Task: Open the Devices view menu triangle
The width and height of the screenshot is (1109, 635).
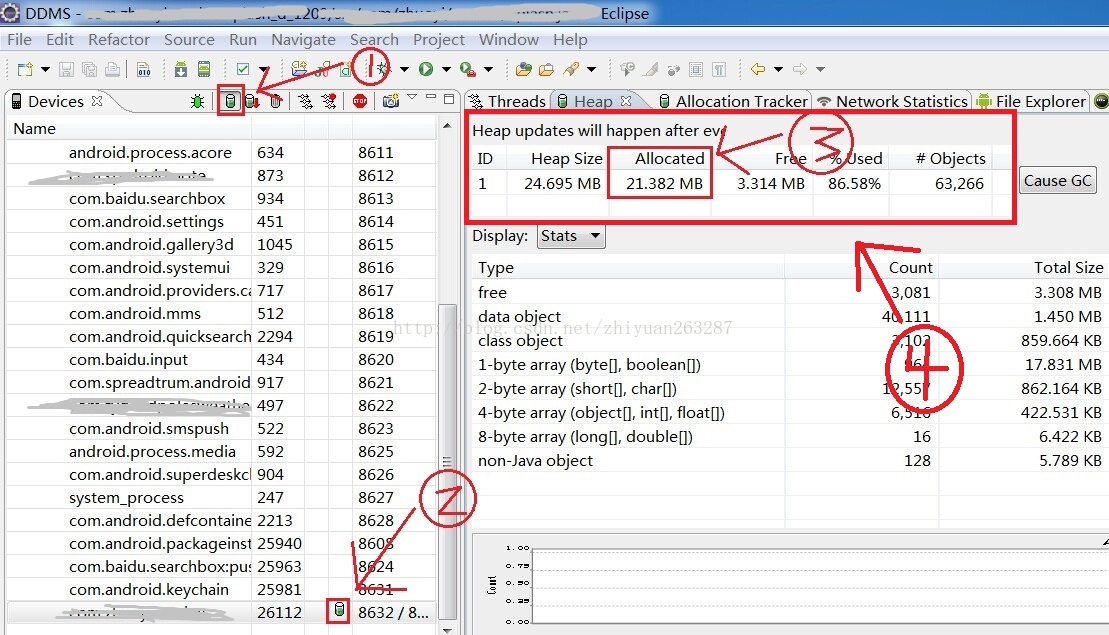Action: [412, 97]
